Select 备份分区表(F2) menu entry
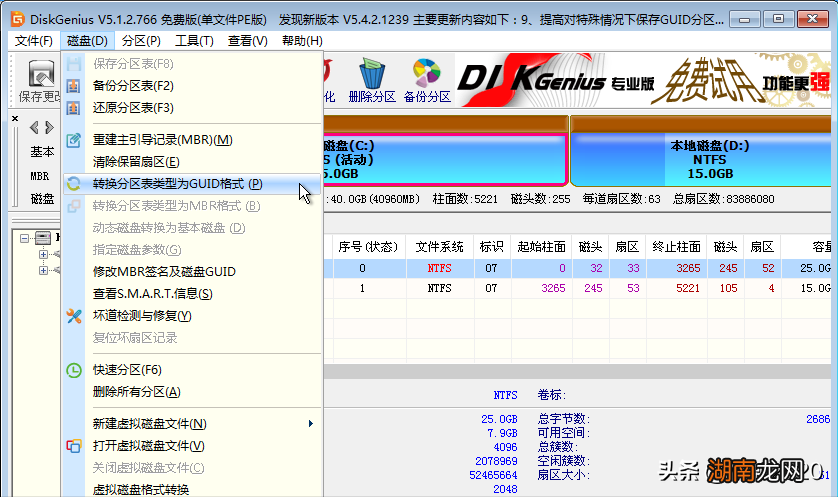 click(192, 86)
